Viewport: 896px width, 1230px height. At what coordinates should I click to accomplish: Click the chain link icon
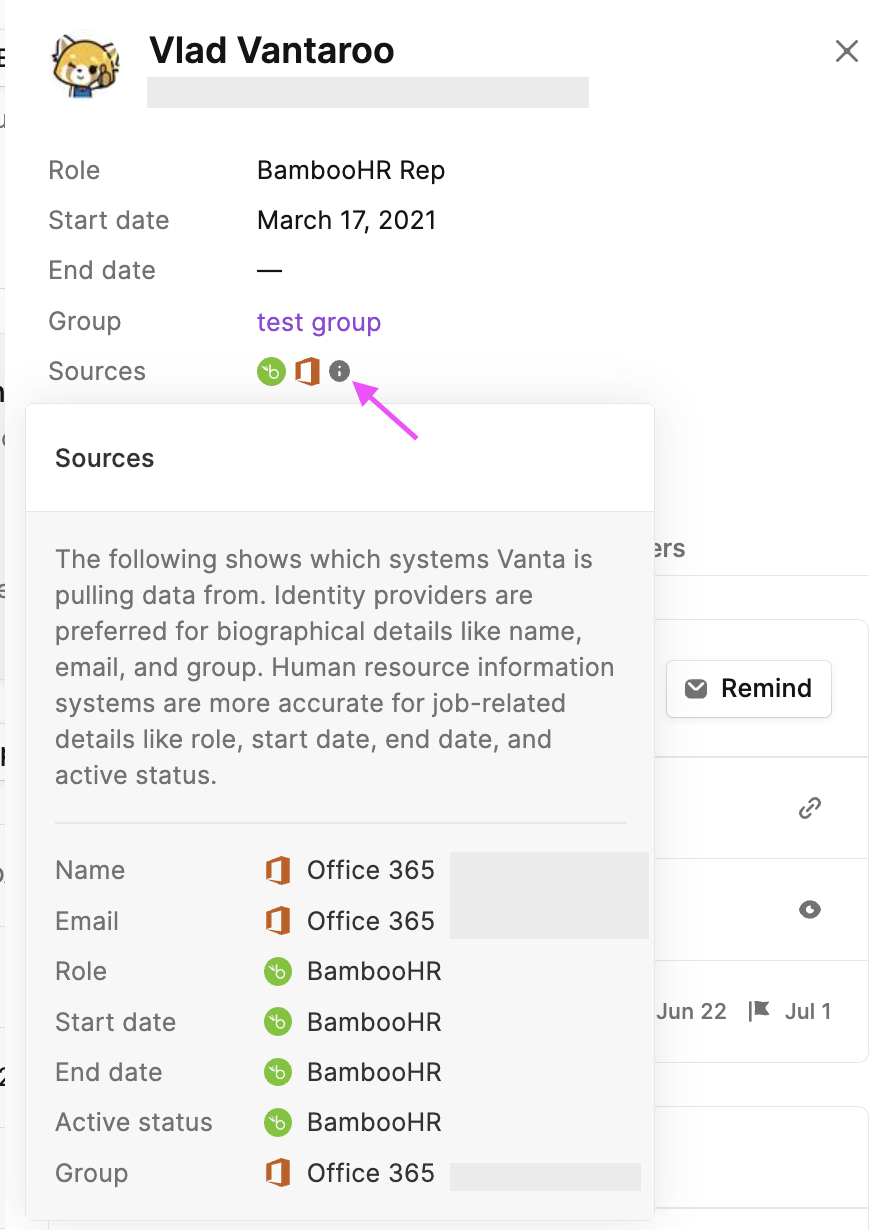pyautogui.click(x=810, y=808)
